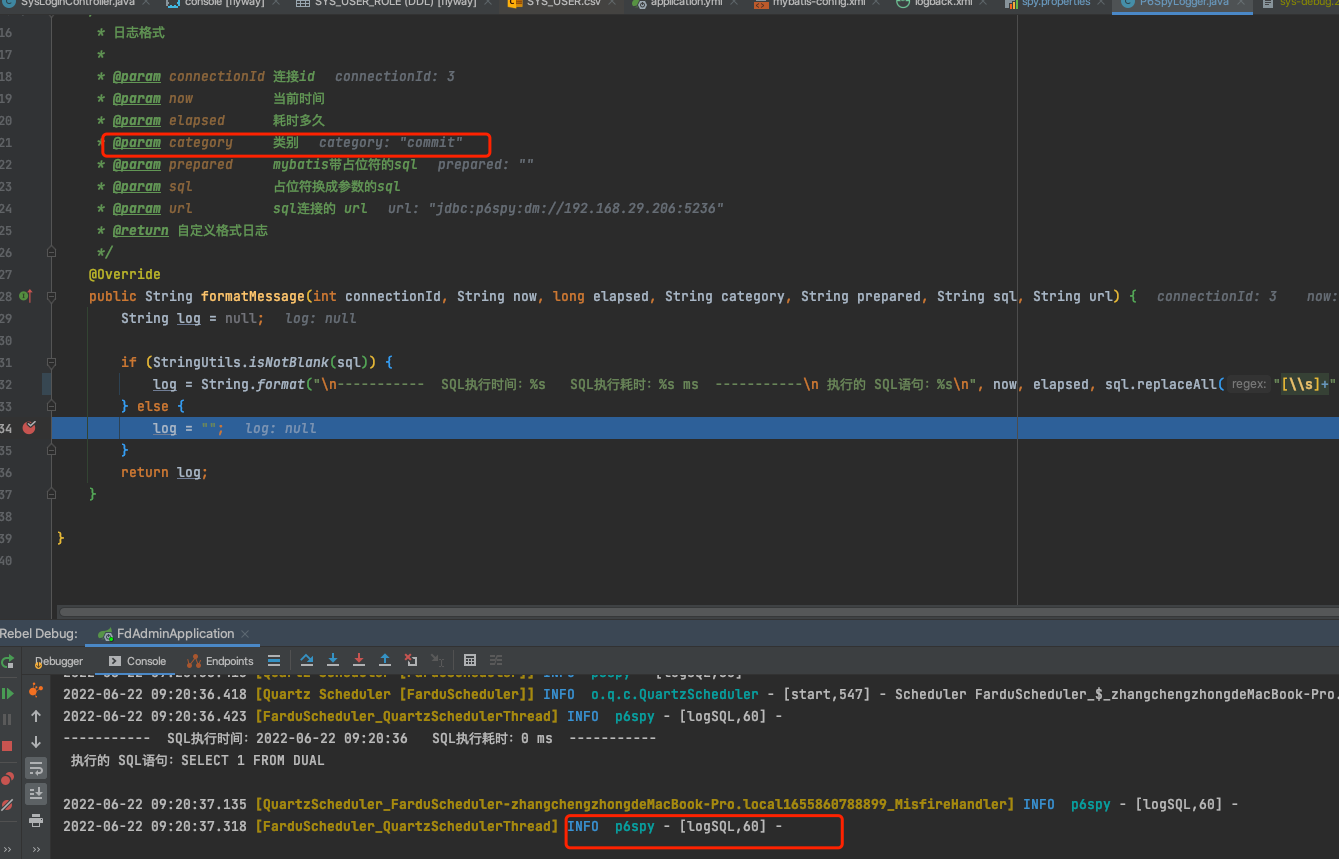Screen dimensions: 1339x859
Task: Click the Step Out up-arrow
Action: (x=385, y=661)
